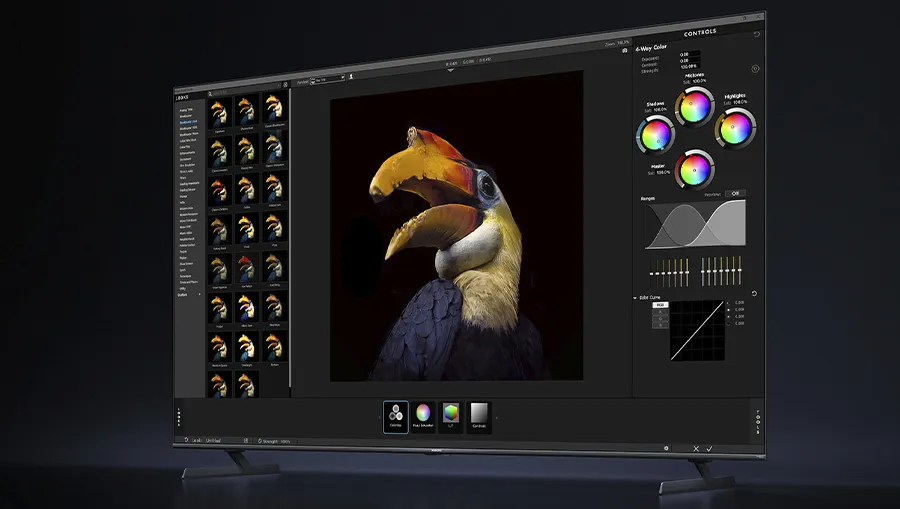
Task: Click the Shadows color wheel
Action: 656,132
